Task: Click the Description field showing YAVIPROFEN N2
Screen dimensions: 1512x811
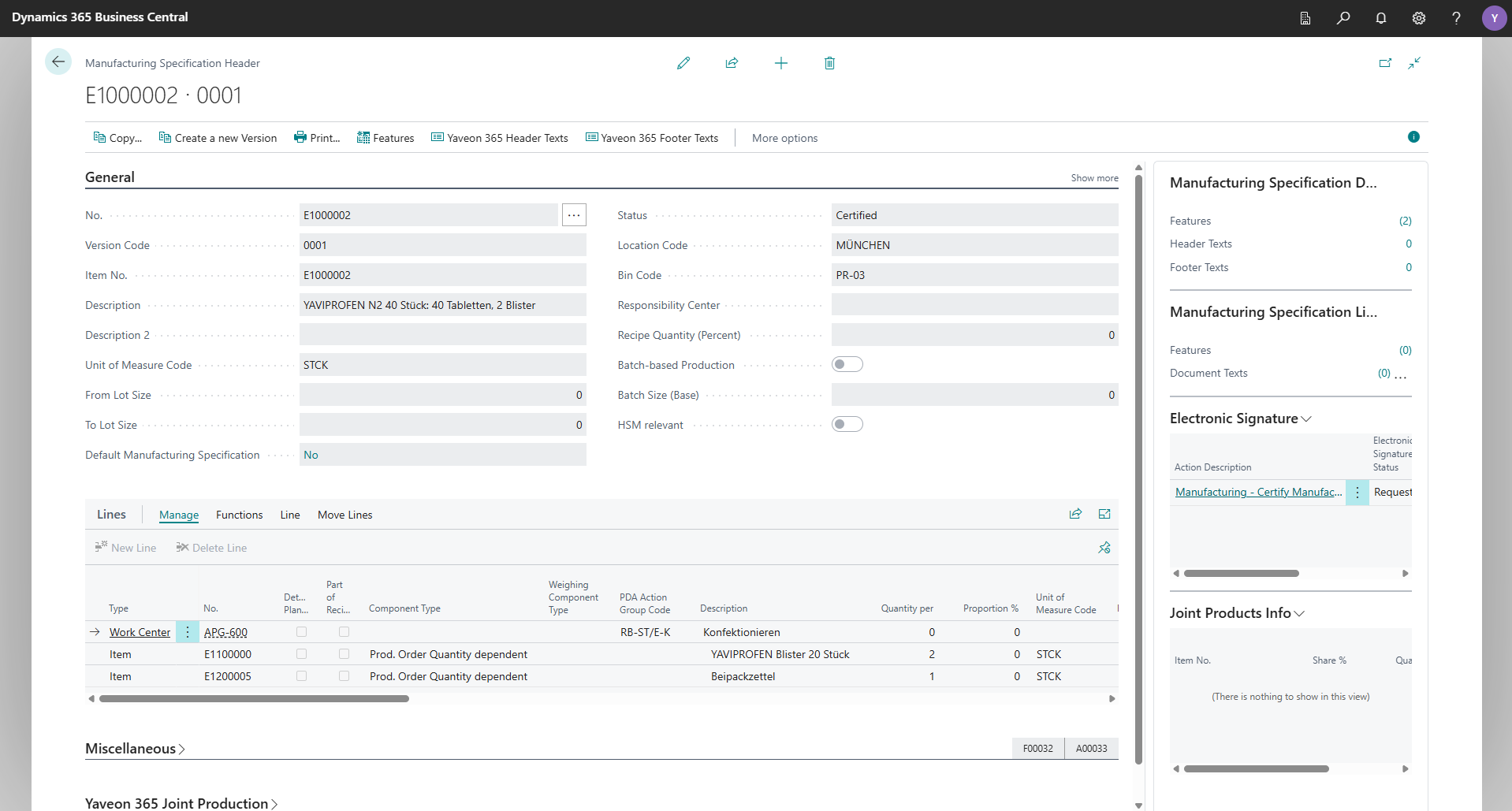Action: point(443,305)
